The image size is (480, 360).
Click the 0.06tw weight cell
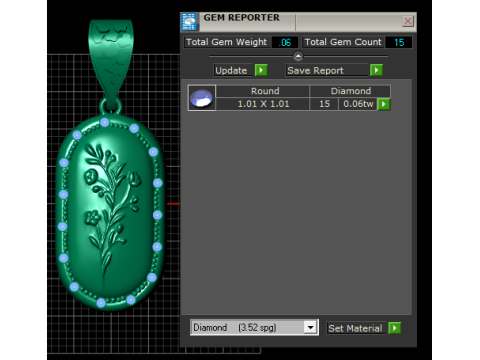(x=358, y=104)
